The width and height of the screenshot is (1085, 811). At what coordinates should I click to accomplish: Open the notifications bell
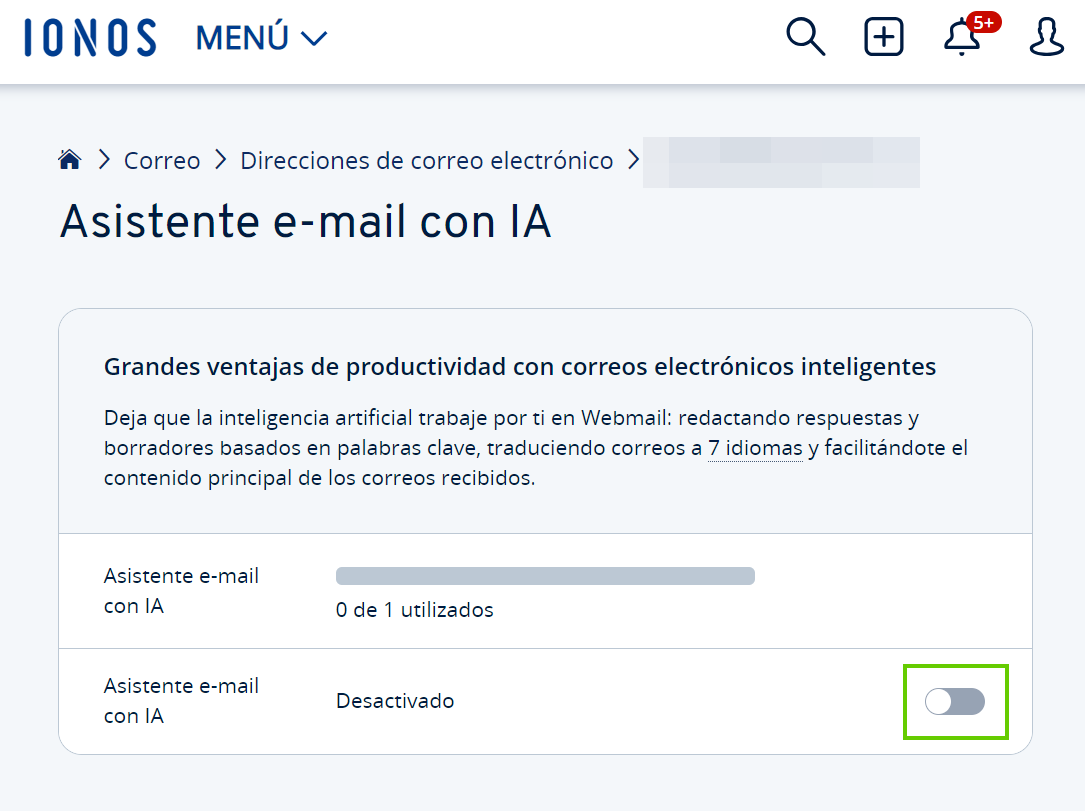point(962,40)
